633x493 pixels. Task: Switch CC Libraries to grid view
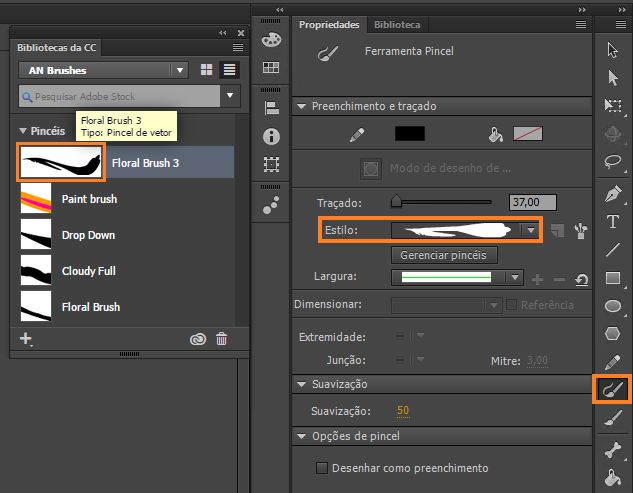(206, 70)
